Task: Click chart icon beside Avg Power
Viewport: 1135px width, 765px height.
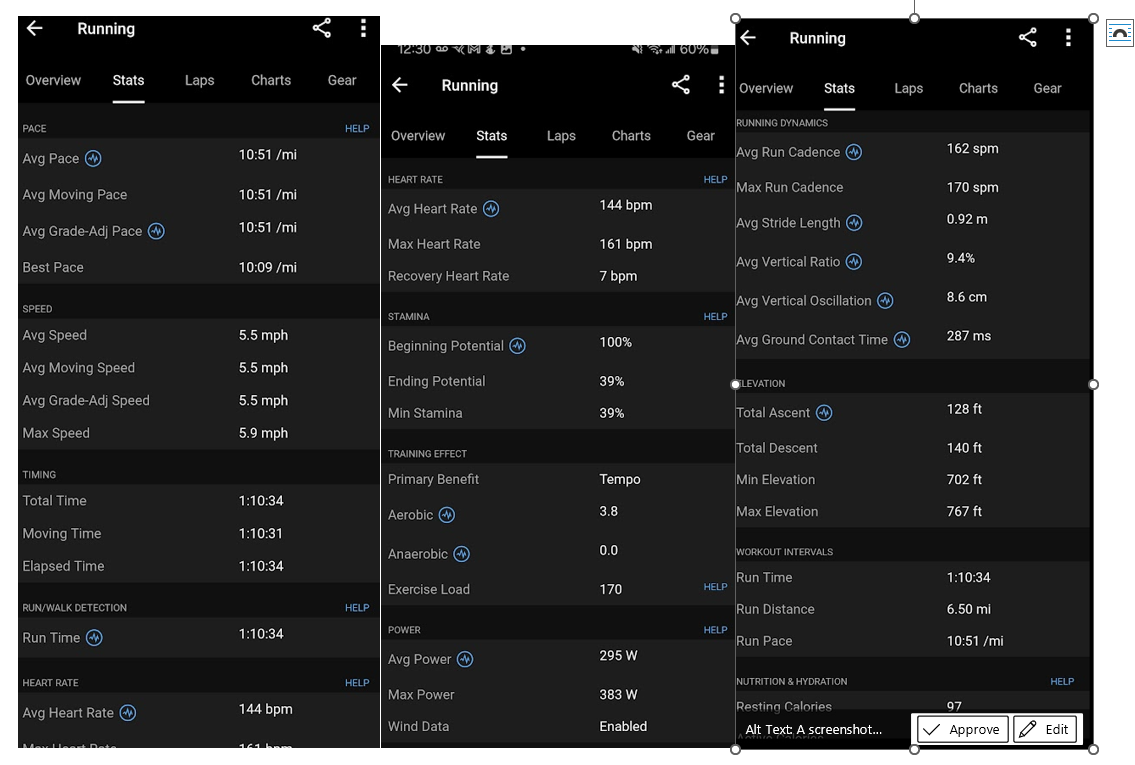Action: [x=465, y=659]
